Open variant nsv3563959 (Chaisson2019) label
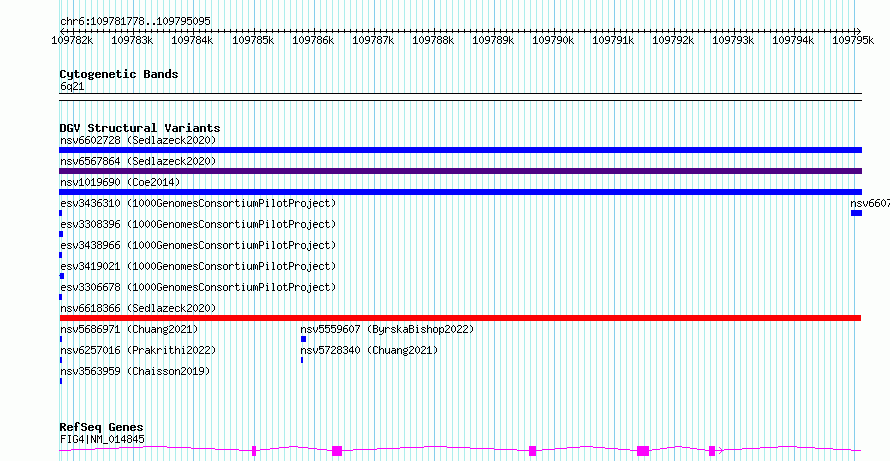The height and width of the screenshot is (461, 890). (135, 371)
